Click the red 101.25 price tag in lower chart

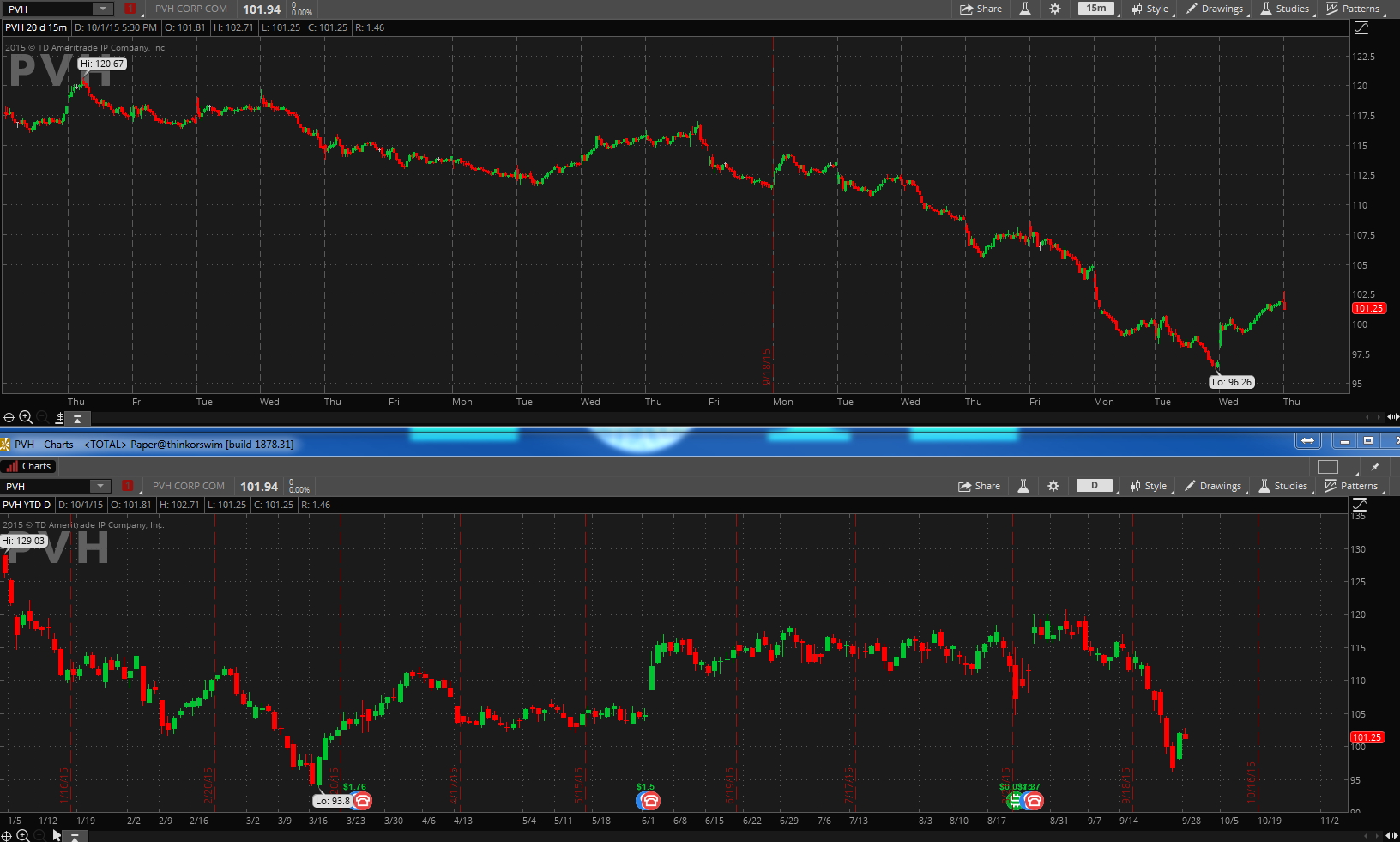pyautogui.click(x=1367, y=737)
